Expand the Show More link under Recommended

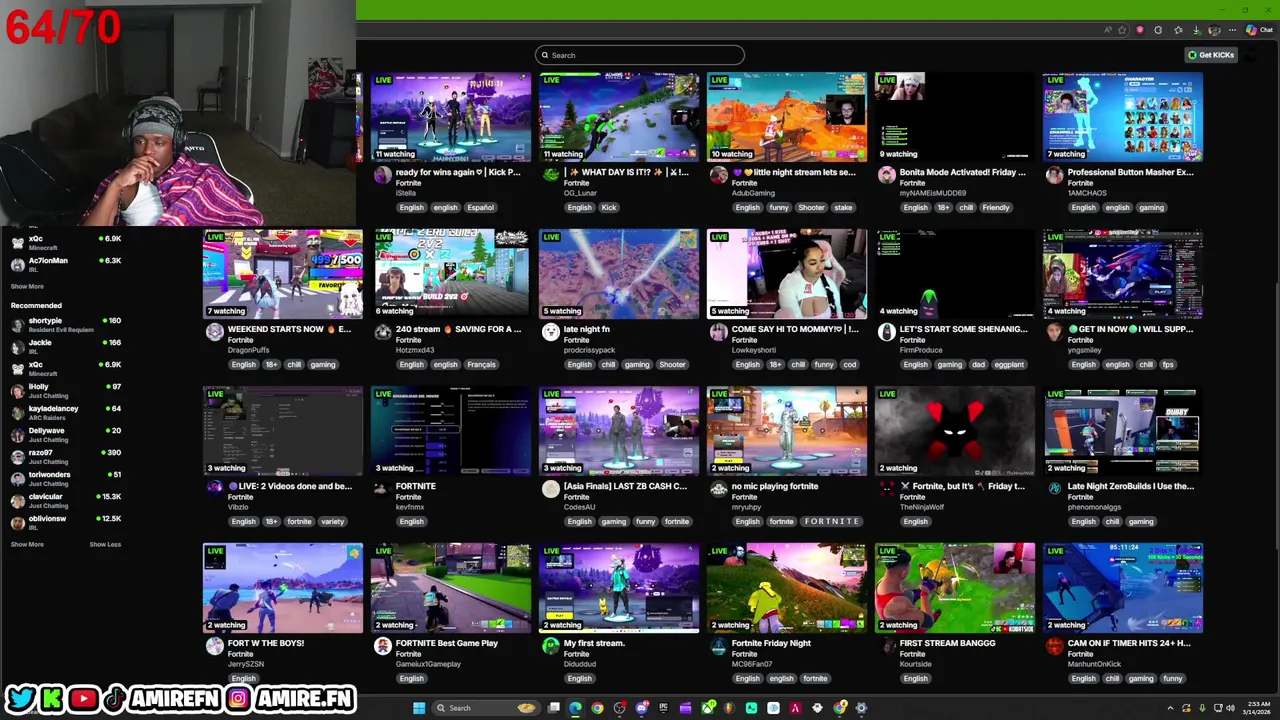pyautogui.click(x=27, y=544)
